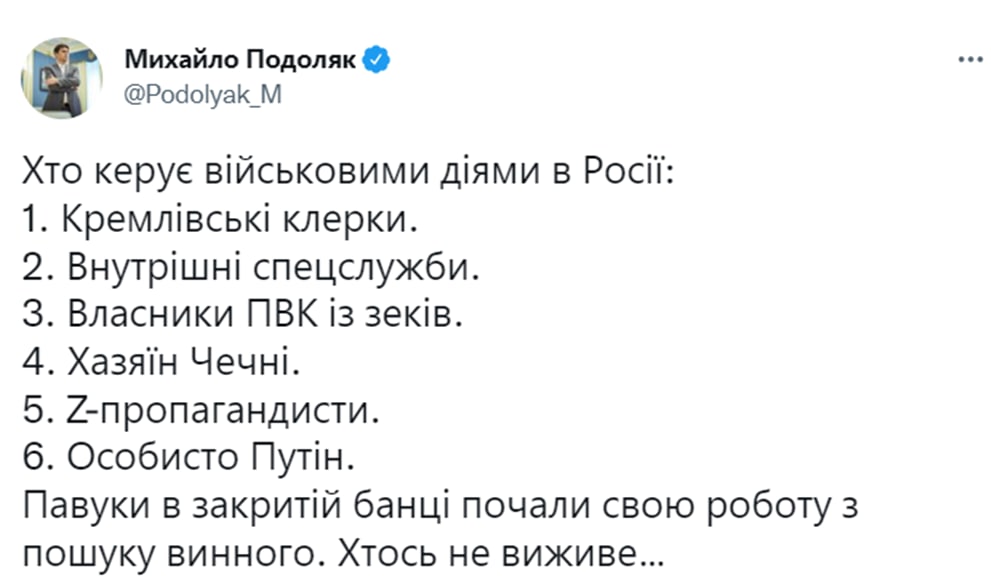Image resolution: width=991 pixels, height=584 pixels.
Task: Open the tweet's three-dot more options menu
Action: [970, 59]
